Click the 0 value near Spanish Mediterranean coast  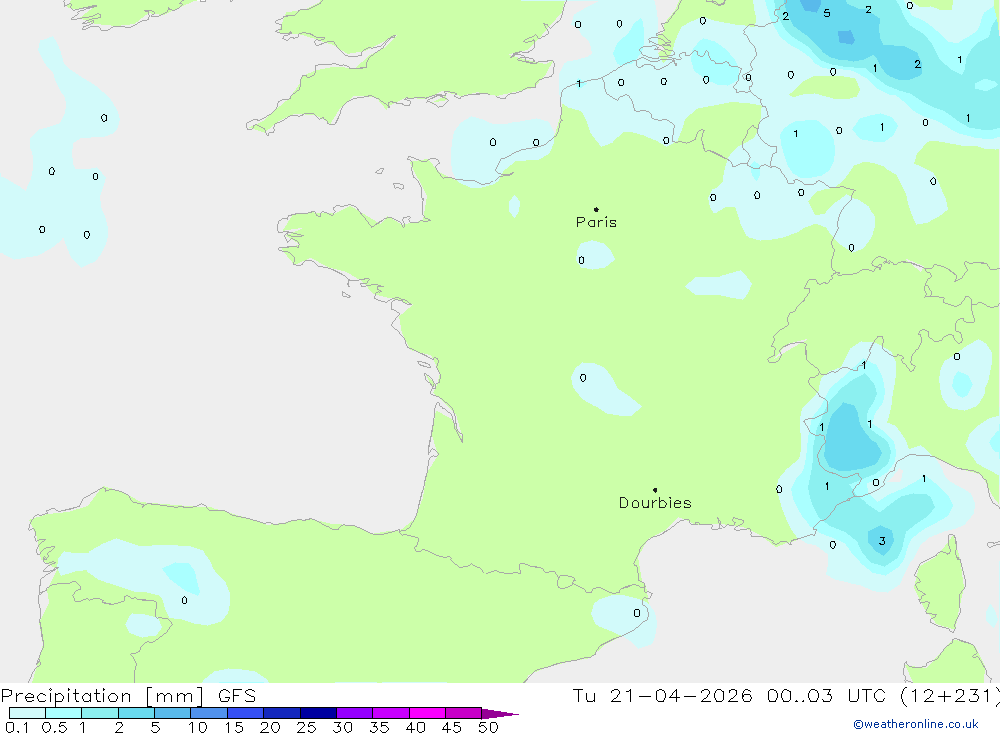[636, 613]
